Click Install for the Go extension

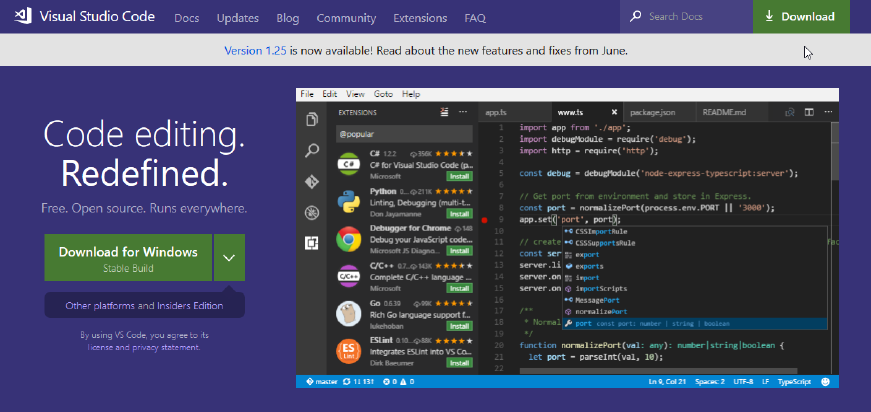(459, 326)
